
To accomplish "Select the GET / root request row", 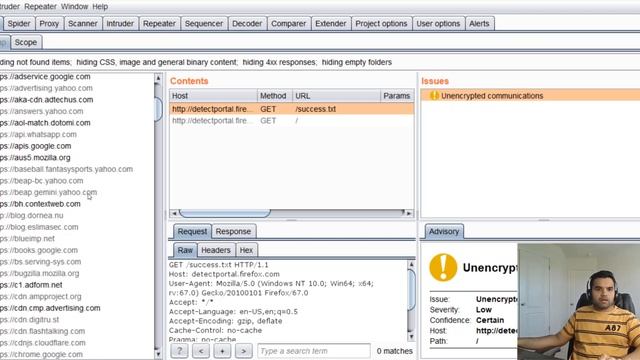I will (291, 120).
